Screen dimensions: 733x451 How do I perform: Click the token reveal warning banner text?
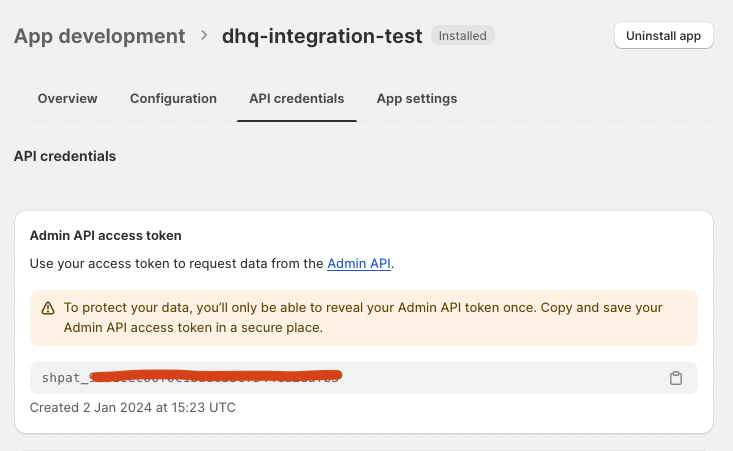coord(363,318)
